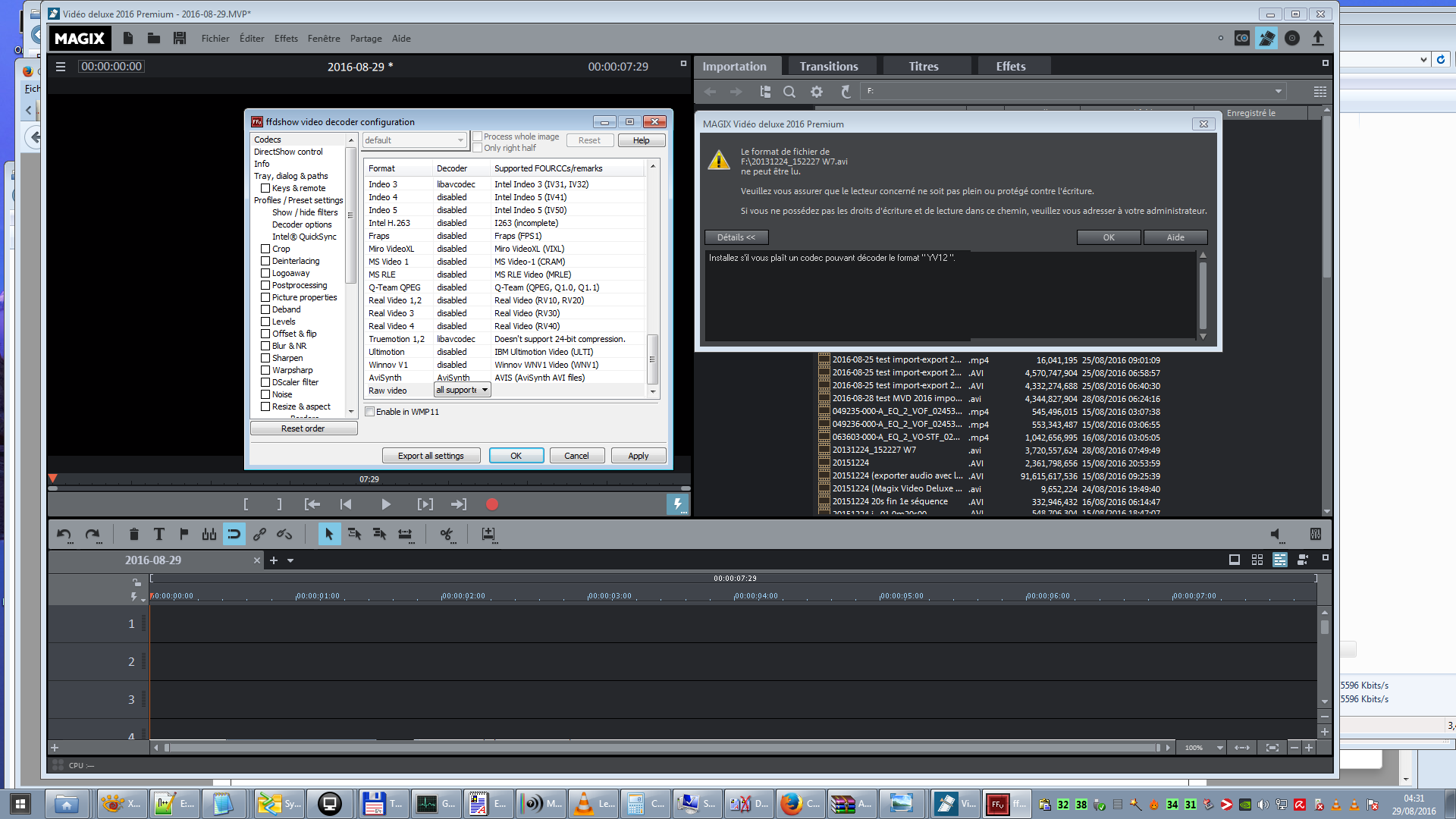Click the undo arrow icon
Viewport: 1456px width, 819px height.
(x=64, y=535)
